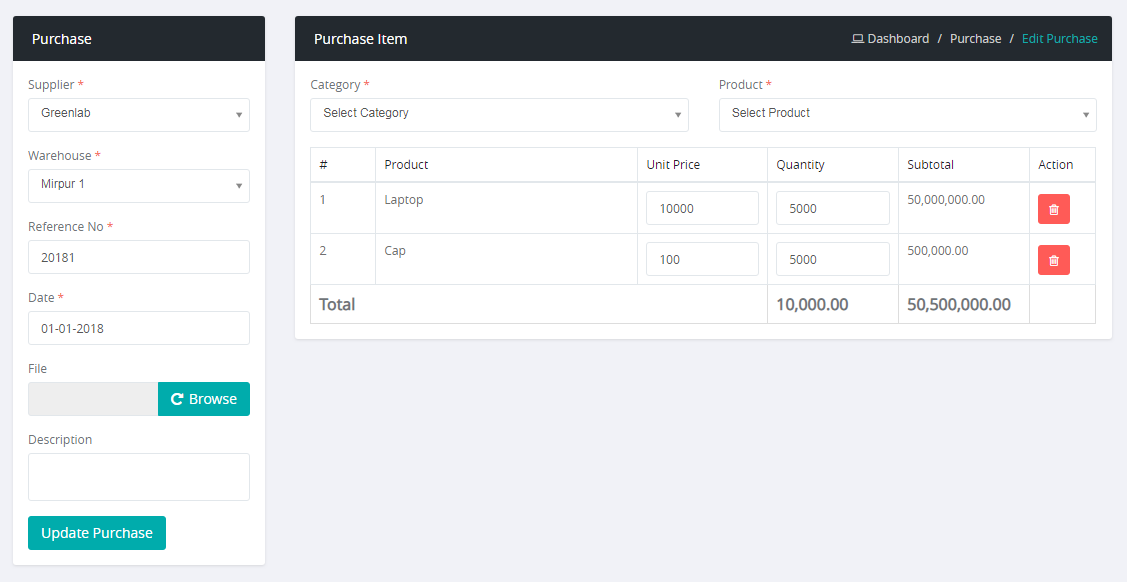
Task: Focus the Reference No field
Action: (139, 257)
